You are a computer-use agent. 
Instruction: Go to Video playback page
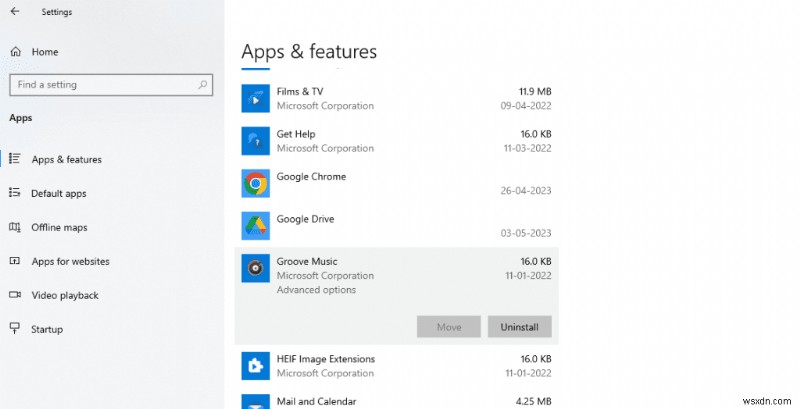[65, 295]
